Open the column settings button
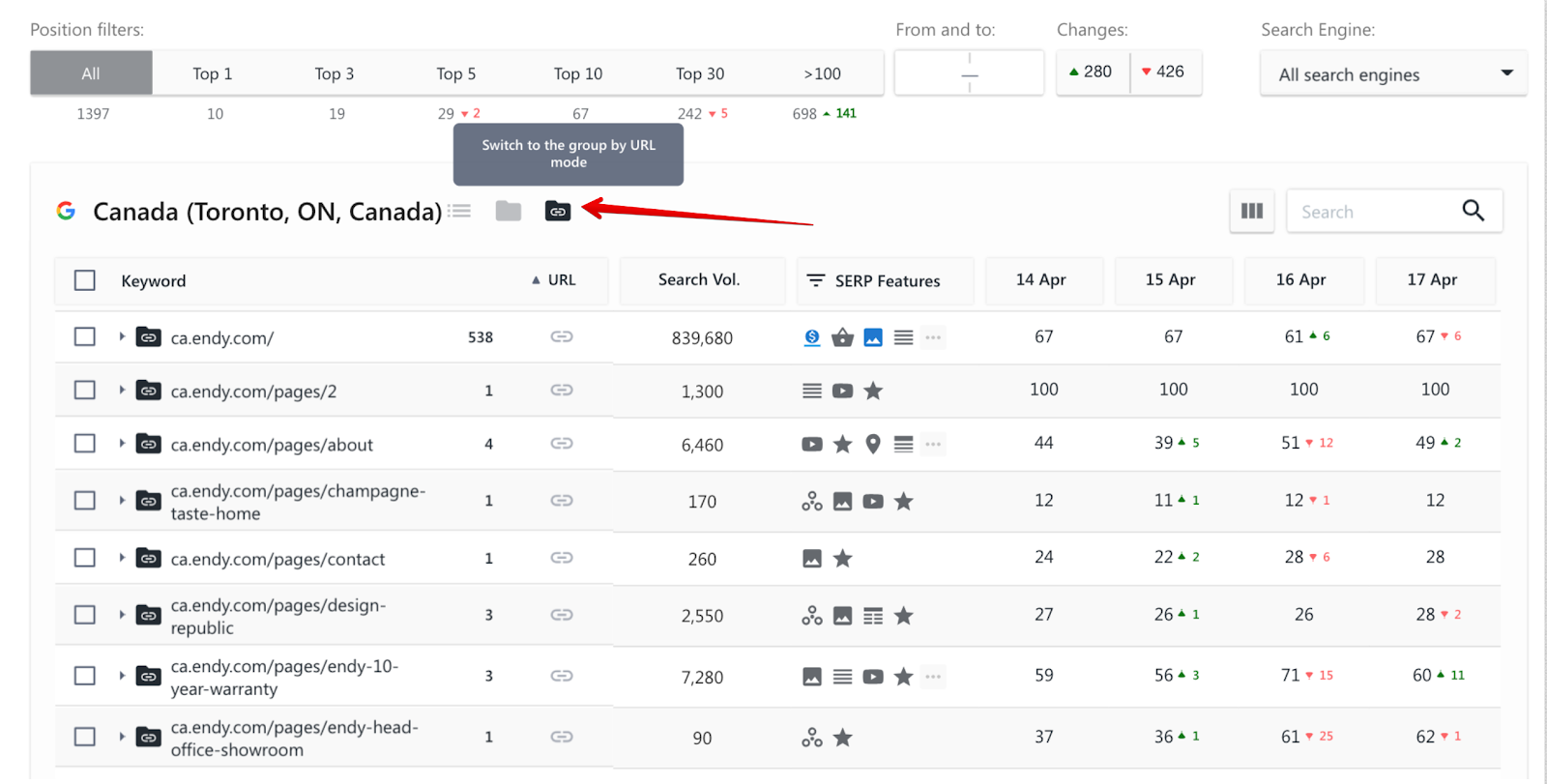This screenshot has height=784, width=1547. point(1252,211)
